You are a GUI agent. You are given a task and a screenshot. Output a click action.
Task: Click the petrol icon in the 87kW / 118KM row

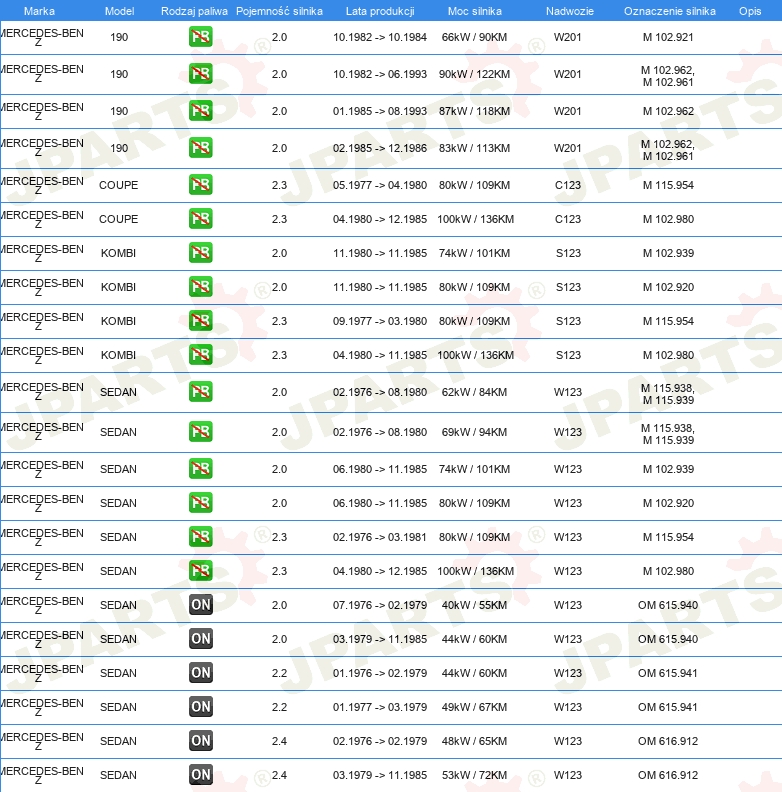(x=201, y=111)
